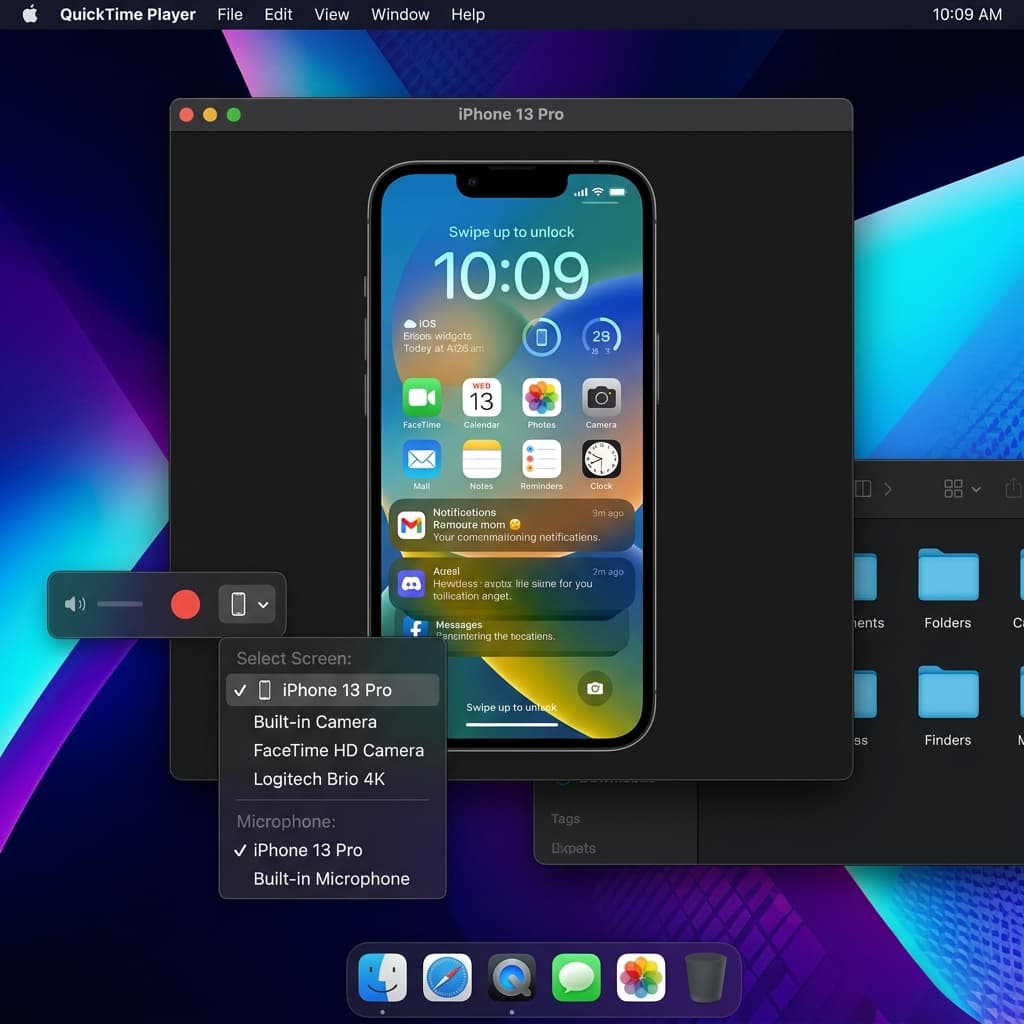Image resolution: width=1024 pixels, height=1024 pixels.
Task: Click the camera shortcut on the lock screen
Action: (x=595, y=689)
